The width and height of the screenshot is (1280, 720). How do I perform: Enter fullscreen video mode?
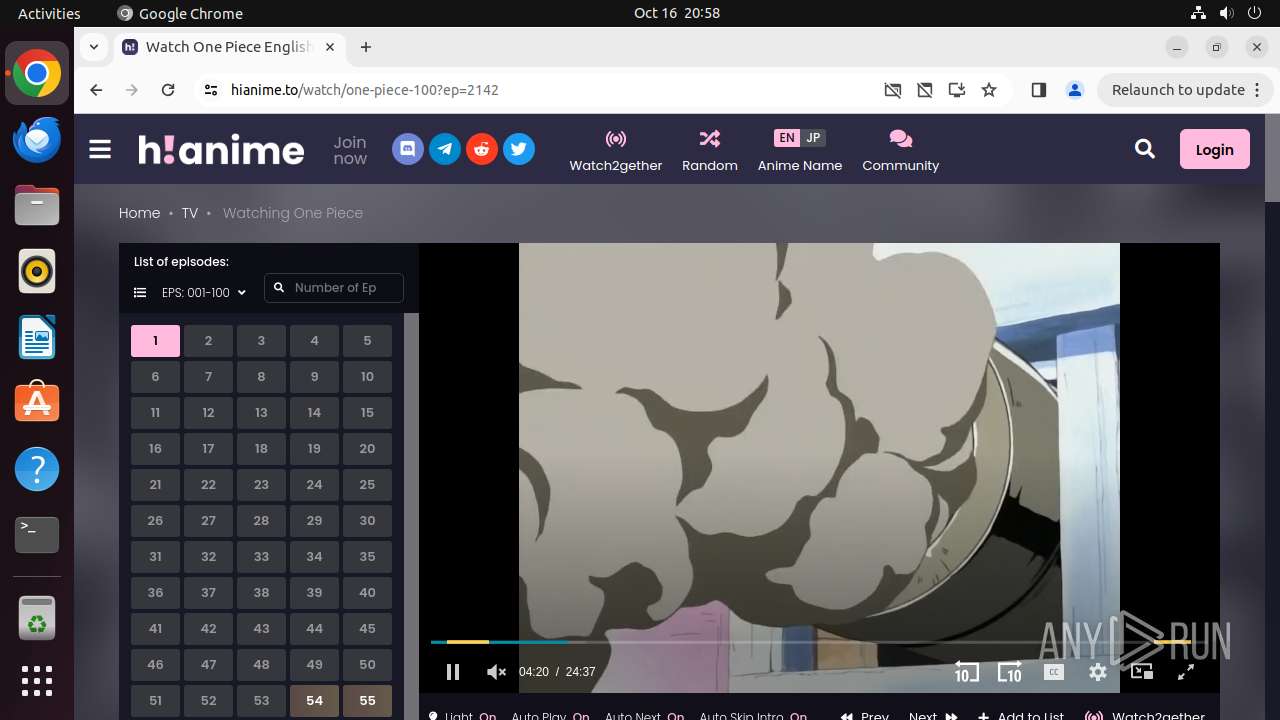click(x=1186, y=672)
